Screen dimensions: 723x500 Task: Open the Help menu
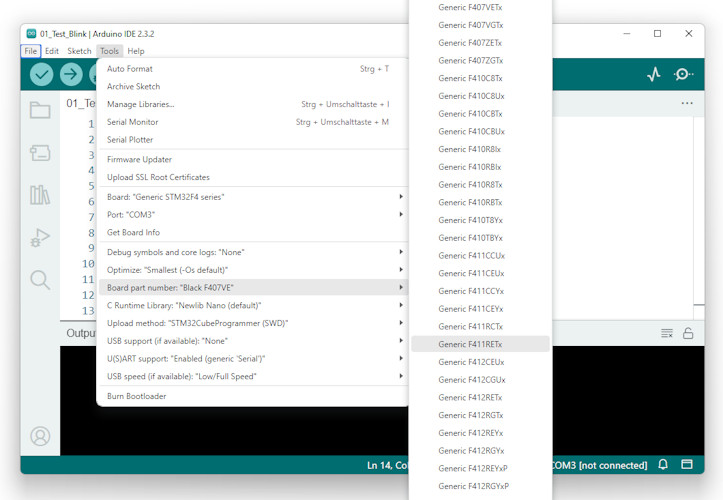coord(136,51)
